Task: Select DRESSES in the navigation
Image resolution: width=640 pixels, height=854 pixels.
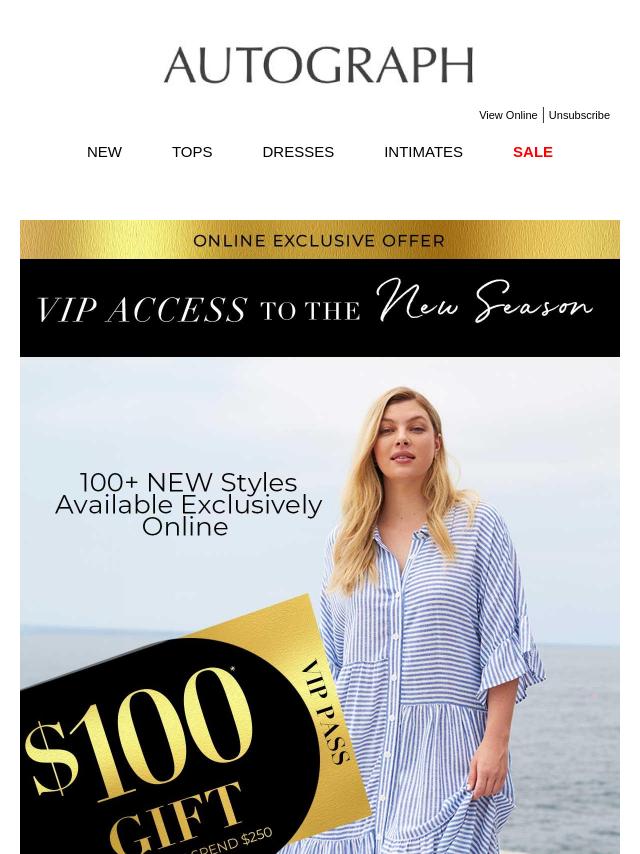Action: coord(298,152)
